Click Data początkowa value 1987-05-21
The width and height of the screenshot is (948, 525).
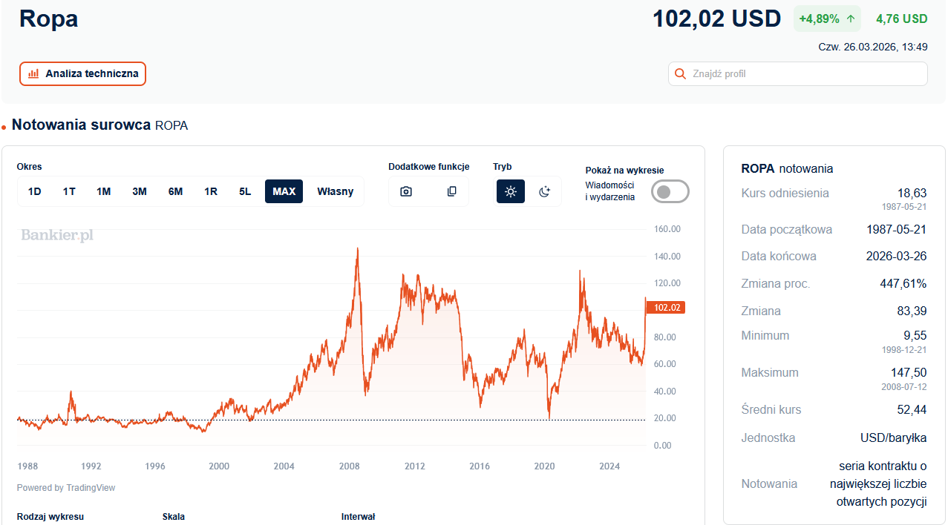coord(896,230)
